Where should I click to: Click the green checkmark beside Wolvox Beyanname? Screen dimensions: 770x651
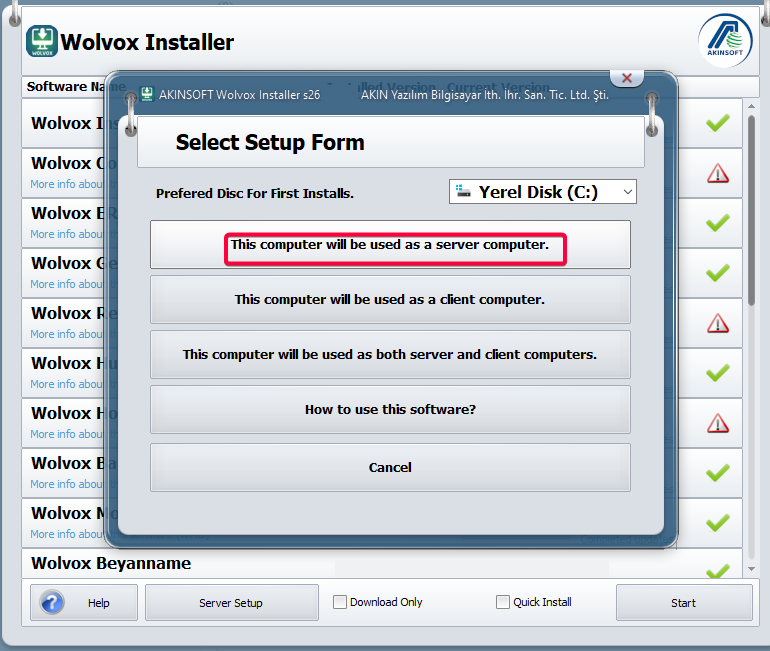click(717, 571)
